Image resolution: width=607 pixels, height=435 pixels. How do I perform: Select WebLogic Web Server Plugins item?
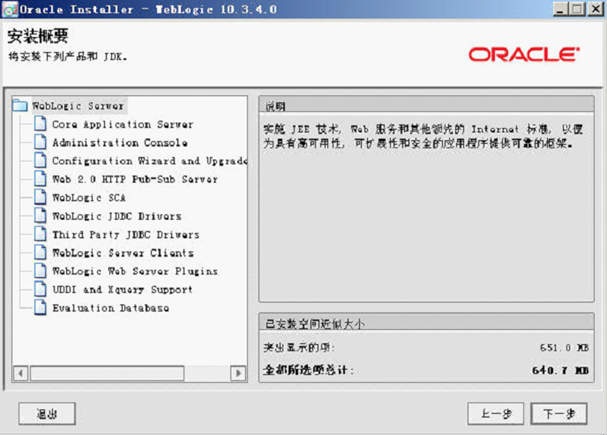135,271
